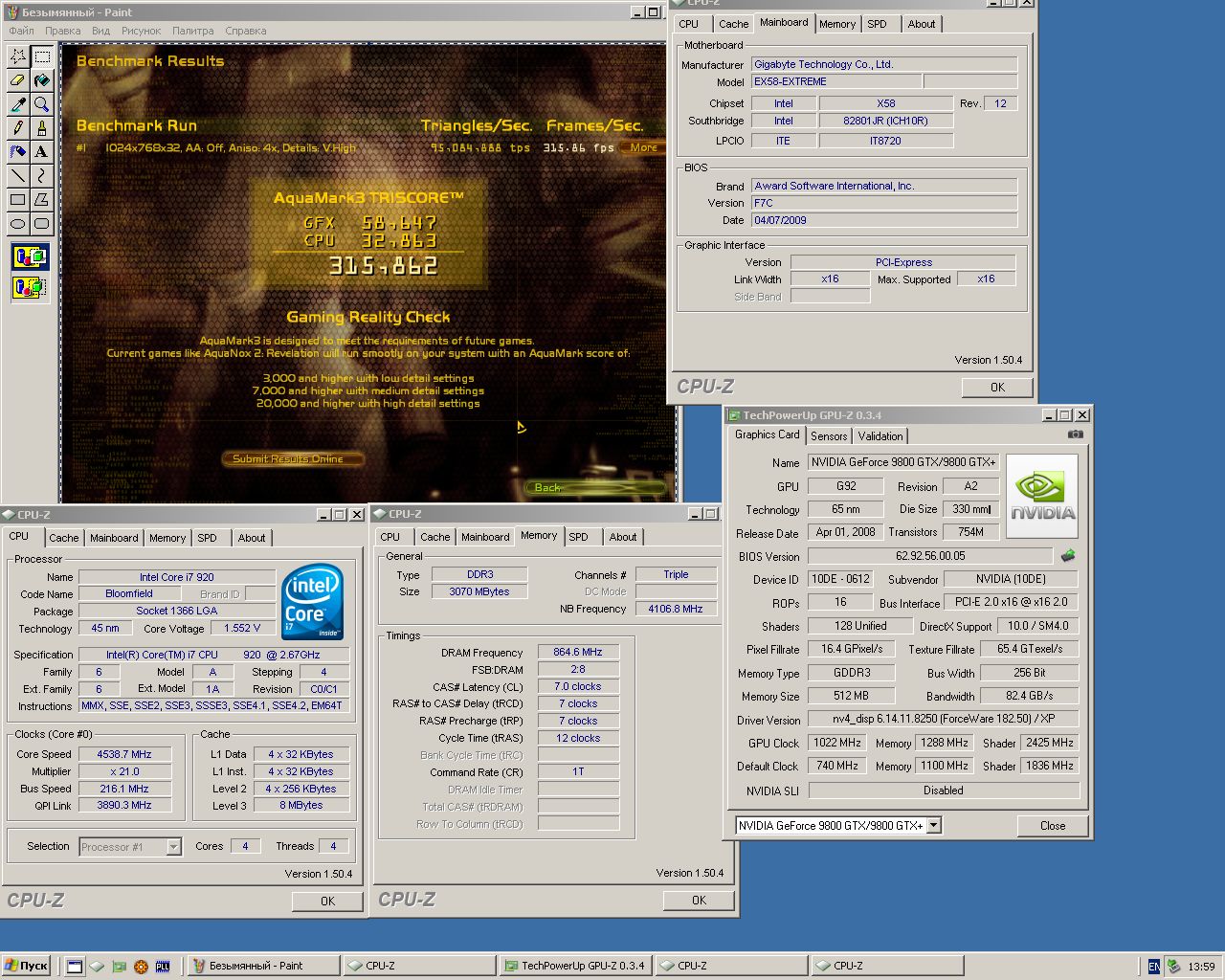Click the EN language indicator in tray
The width and height of the screenshot is (1225, 980).
(1154, 967)
